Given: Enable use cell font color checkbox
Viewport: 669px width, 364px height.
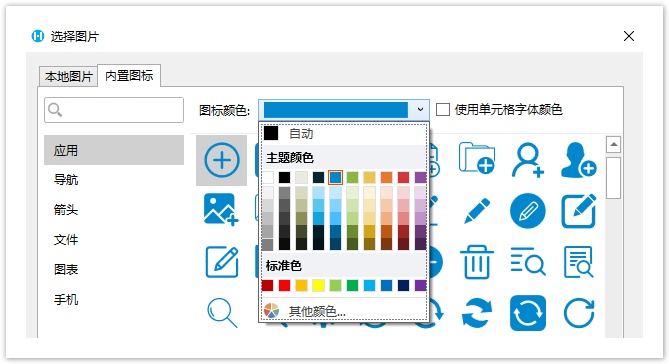Looking at the screenshot, I should [443, 110].
